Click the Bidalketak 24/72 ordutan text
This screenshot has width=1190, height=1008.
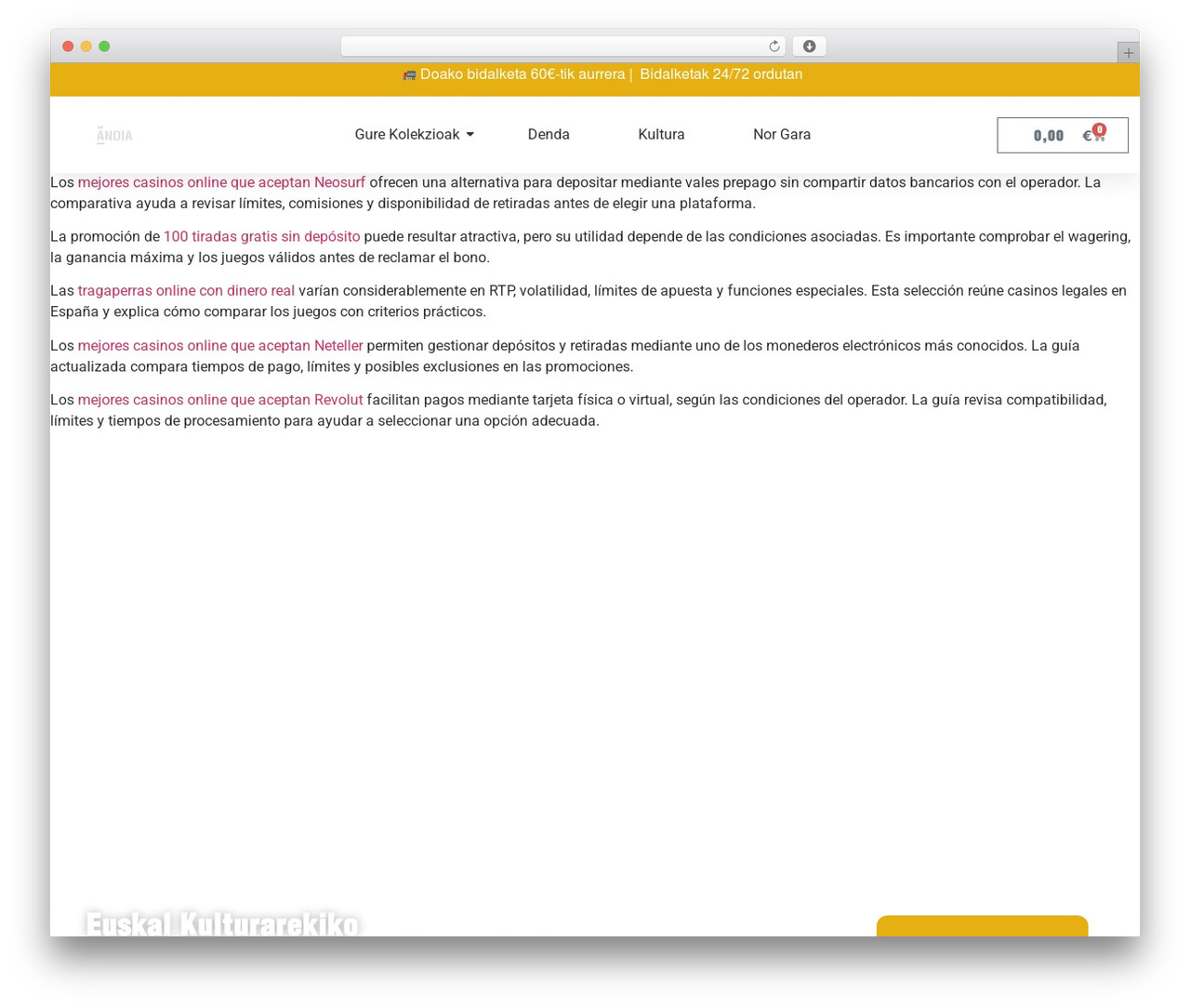pos(721,74)
